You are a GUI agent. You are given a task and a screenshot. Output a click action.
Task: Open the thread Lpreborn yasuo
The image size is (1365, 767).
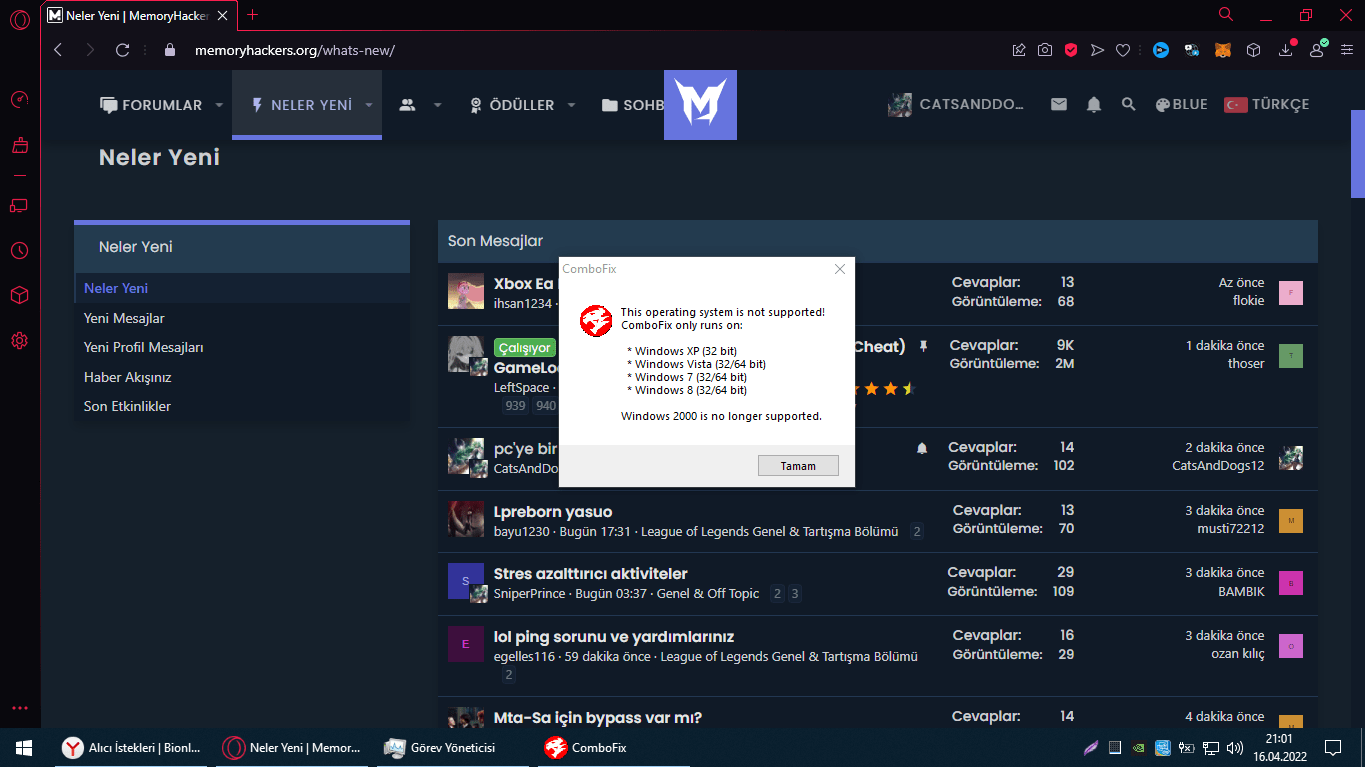553,512
